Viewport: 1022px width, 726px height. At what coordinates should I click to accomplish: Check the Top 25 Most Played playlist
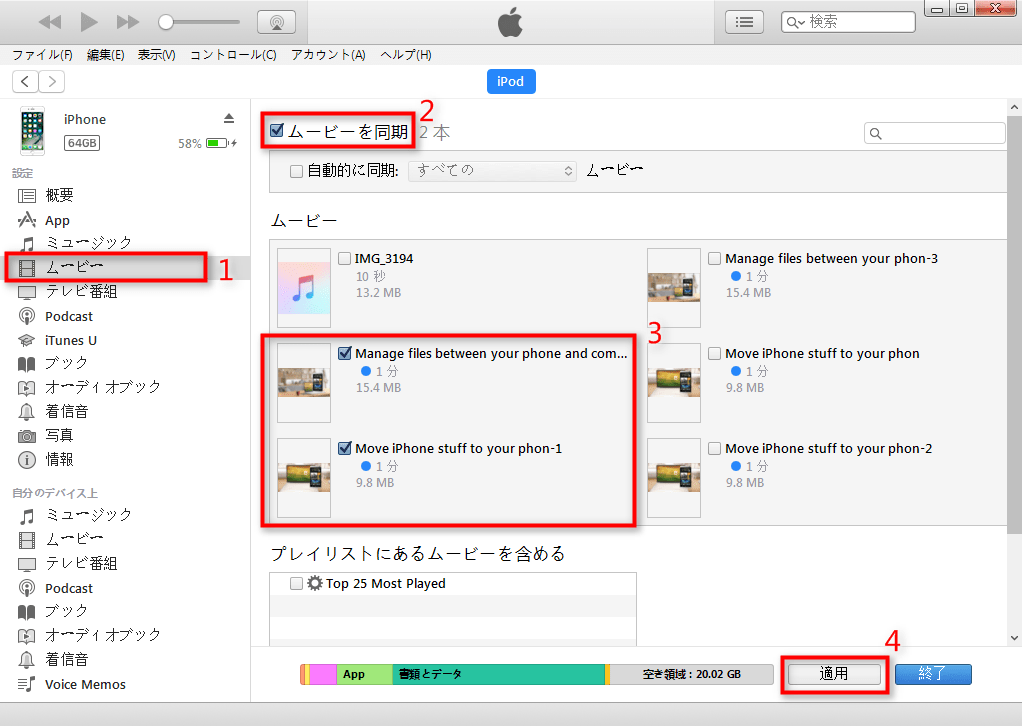pyautogui.click(x=296, y=583)
